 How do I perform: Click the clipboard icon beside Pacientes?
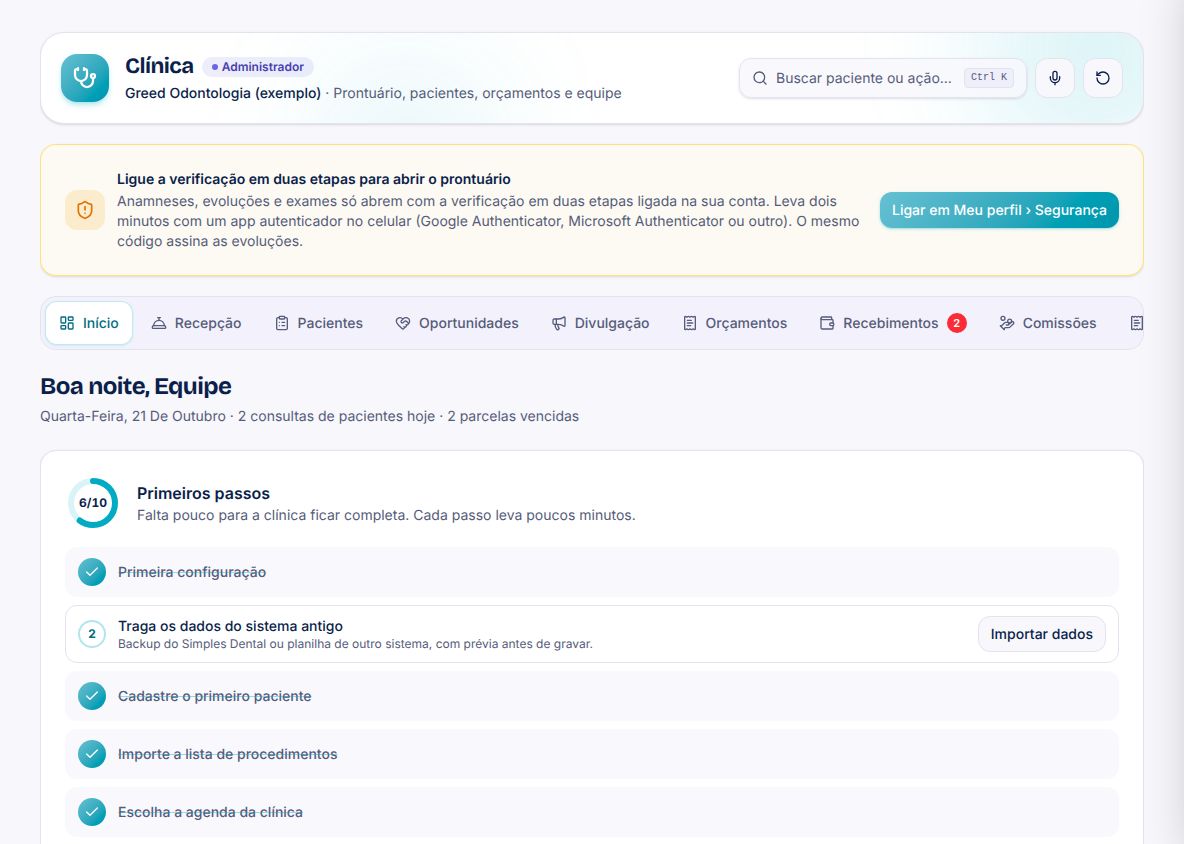pyautogui.click(x=282, y=323)
